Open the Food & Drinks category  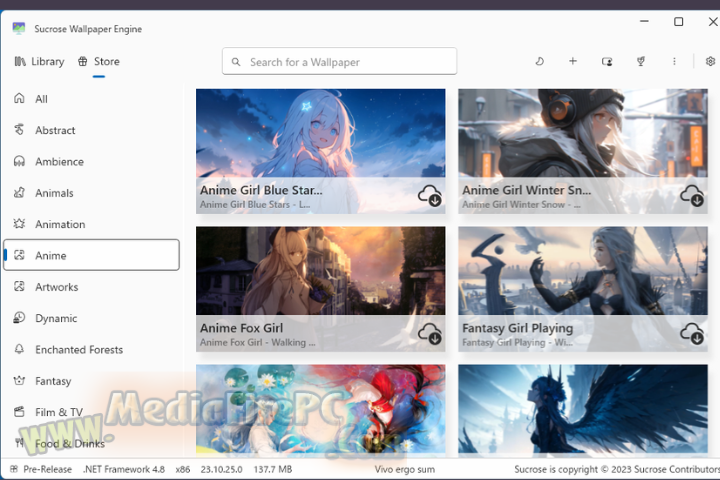[x=91, y=443]
